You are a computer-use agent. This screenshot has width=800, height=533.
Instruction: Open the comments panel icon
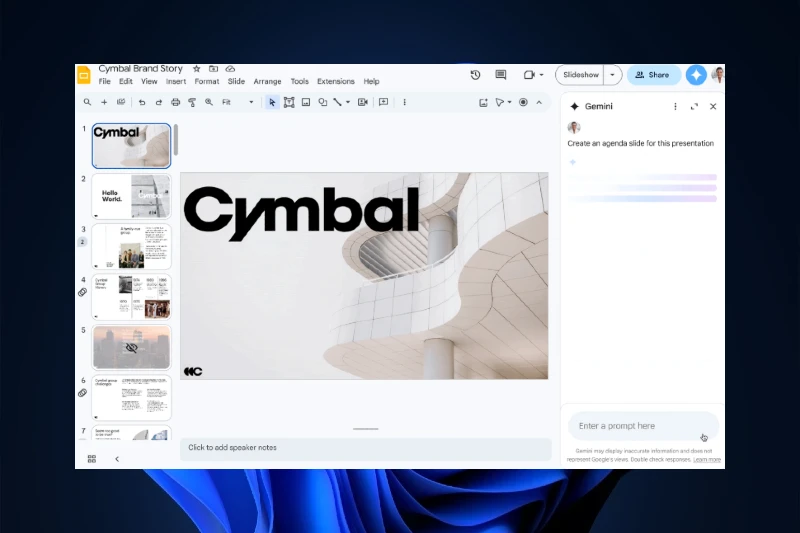click(x=500, y=75)
